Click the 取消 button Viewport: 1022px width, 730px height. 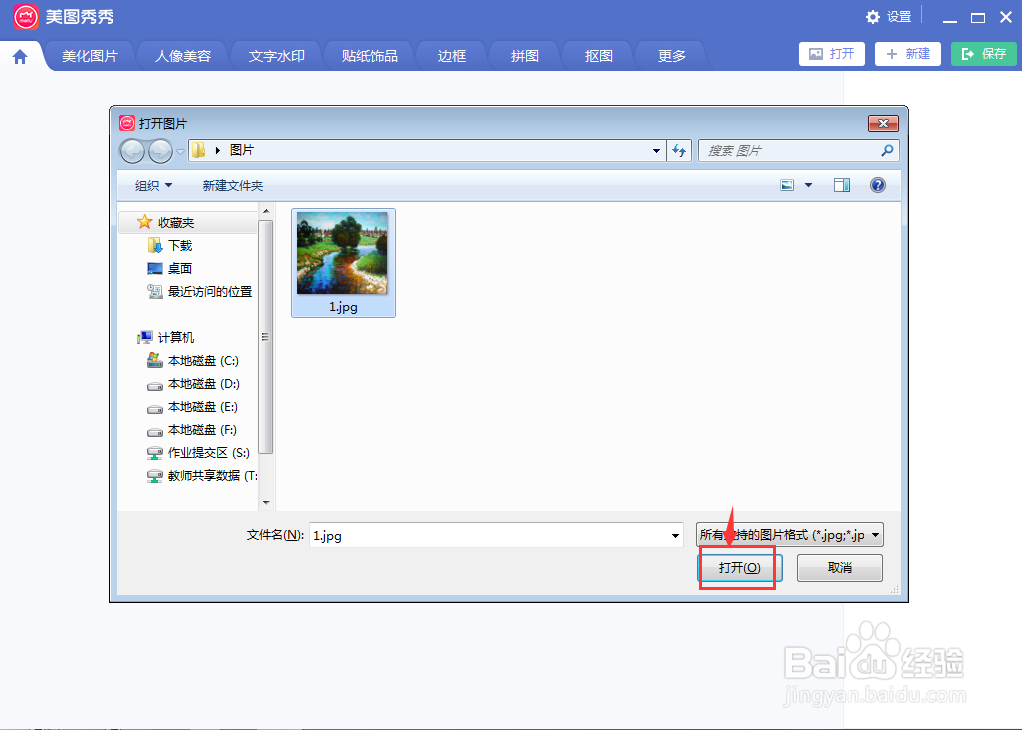click(x=840, y=568)
